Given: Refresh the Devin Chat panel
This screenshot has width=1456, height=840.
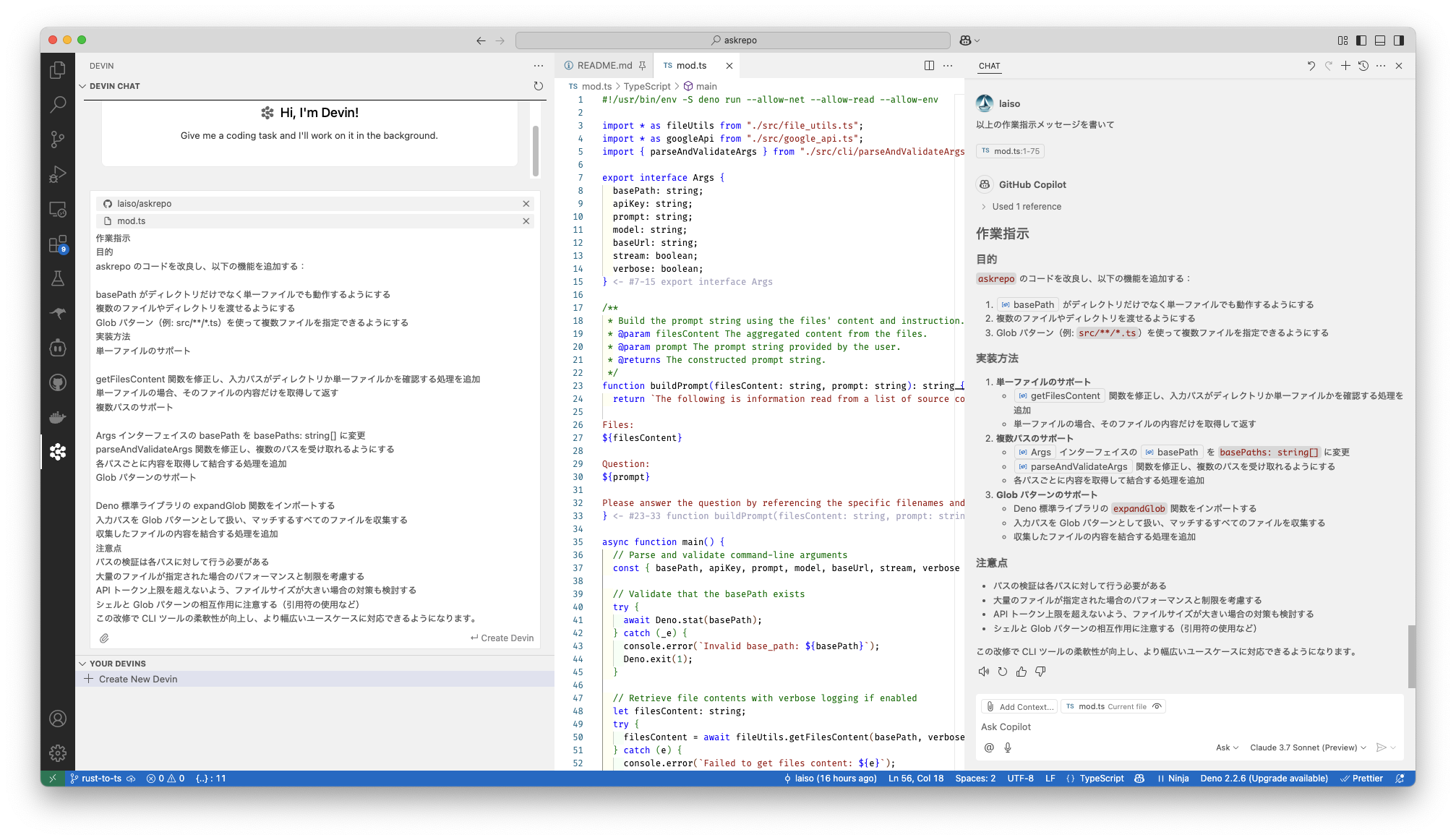Looking at the screenshot, I should (538, 86).
